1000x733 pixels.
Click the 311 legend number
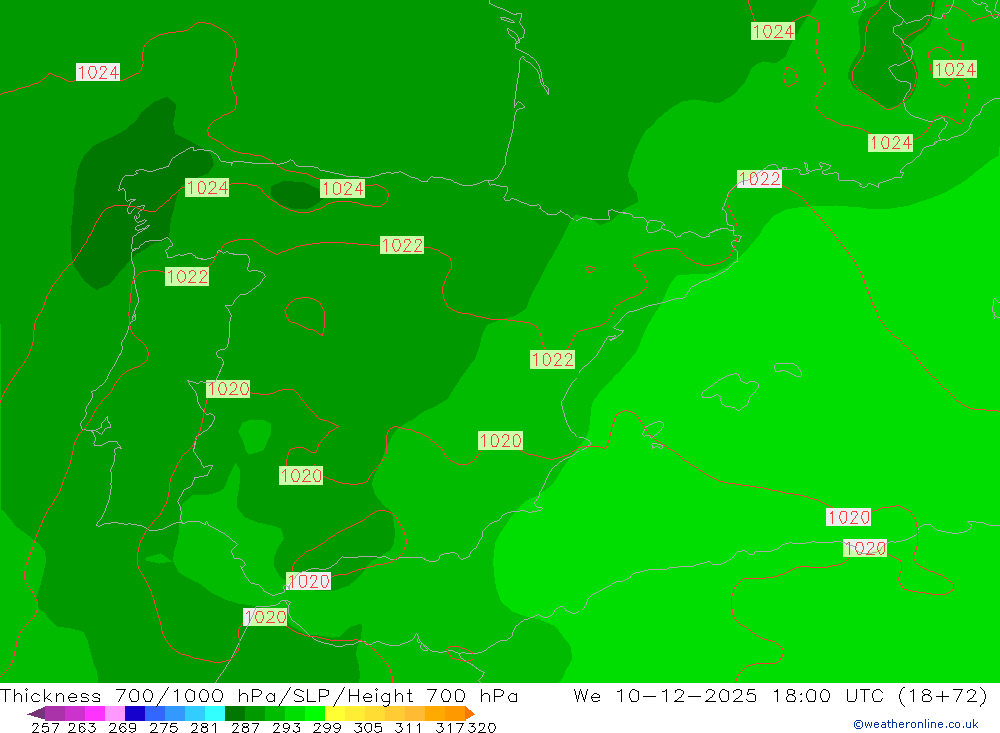coord(408,727)
